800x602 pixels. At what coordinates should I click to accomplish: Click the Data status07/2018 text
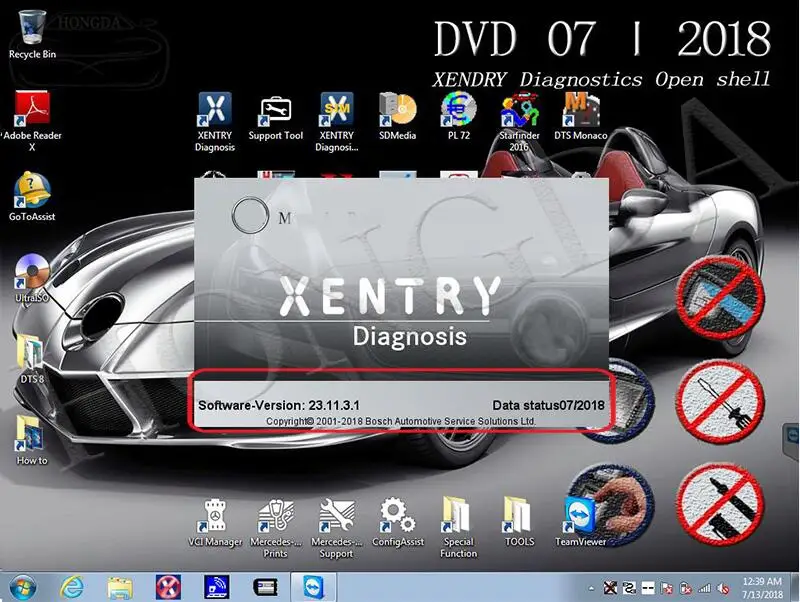point(548,405)
